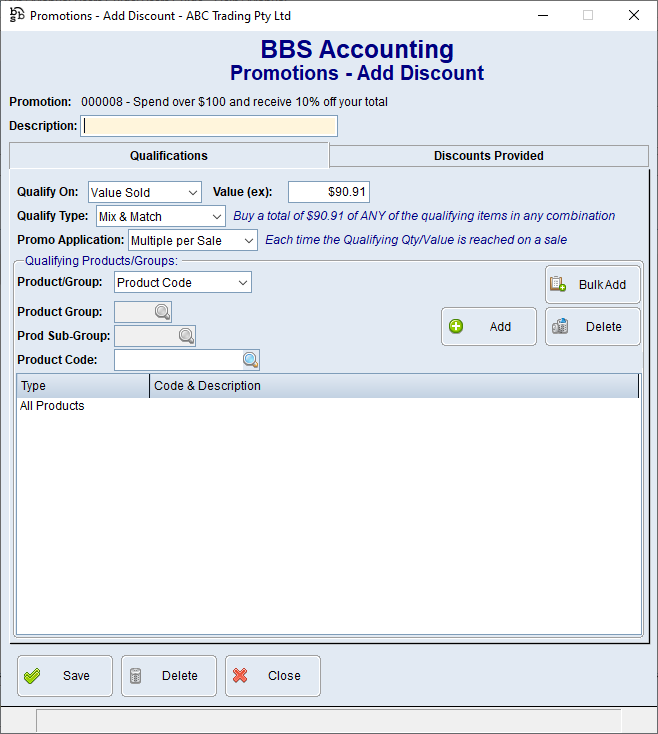
Task: Click Delete button beside the Add button
Action: [592, 327]
